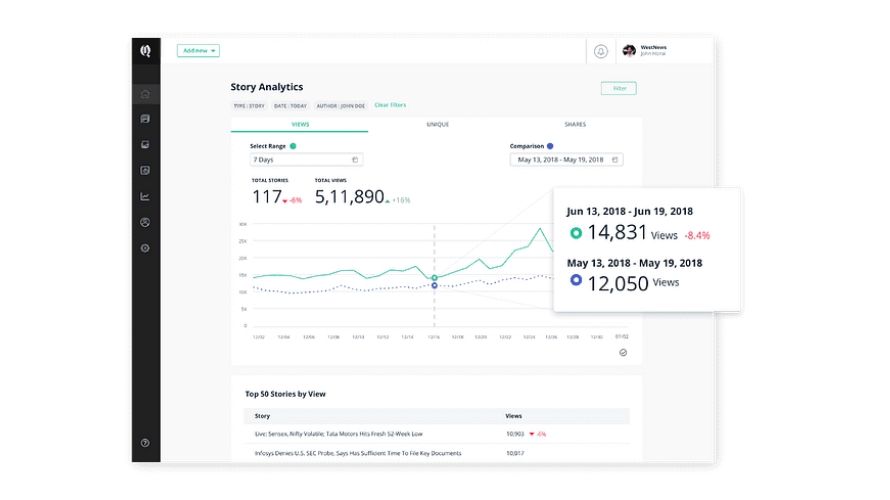890x500 pixels.
Task: Expand the Add new dropdown
Action: pyautogui.click(x=198, y=51)
